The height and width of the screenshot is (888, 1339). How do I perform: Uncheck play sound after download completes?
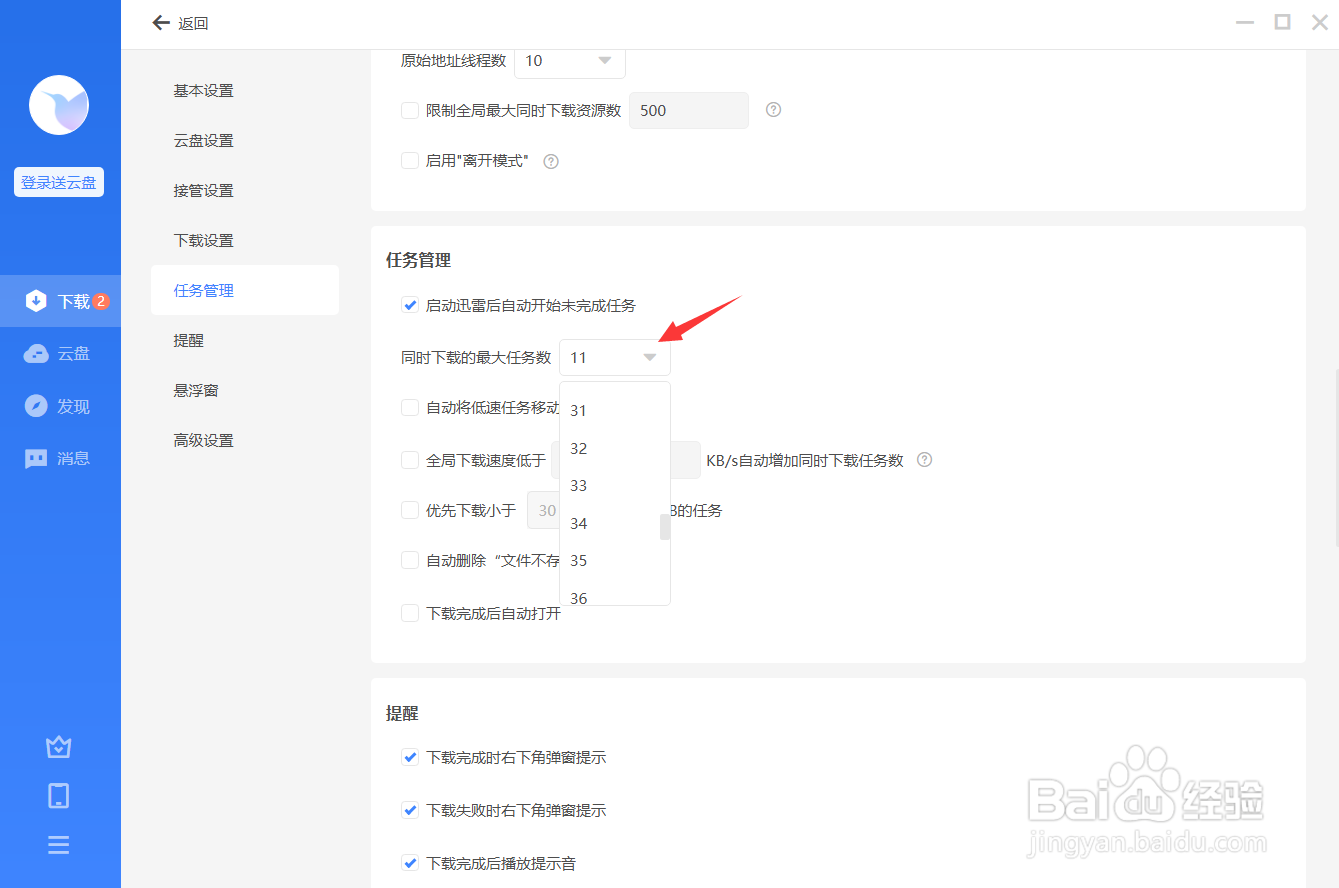pyautogui.click(x=410, y=863)
